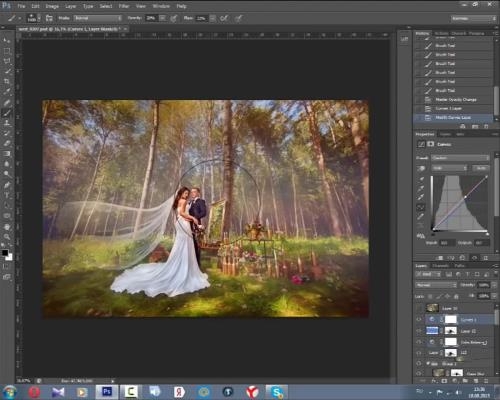Image resolution: width=500 pixels, height=400 pixels.
Task: Select the draw-curve pencil icon in Curves
Action: (421, 216)
